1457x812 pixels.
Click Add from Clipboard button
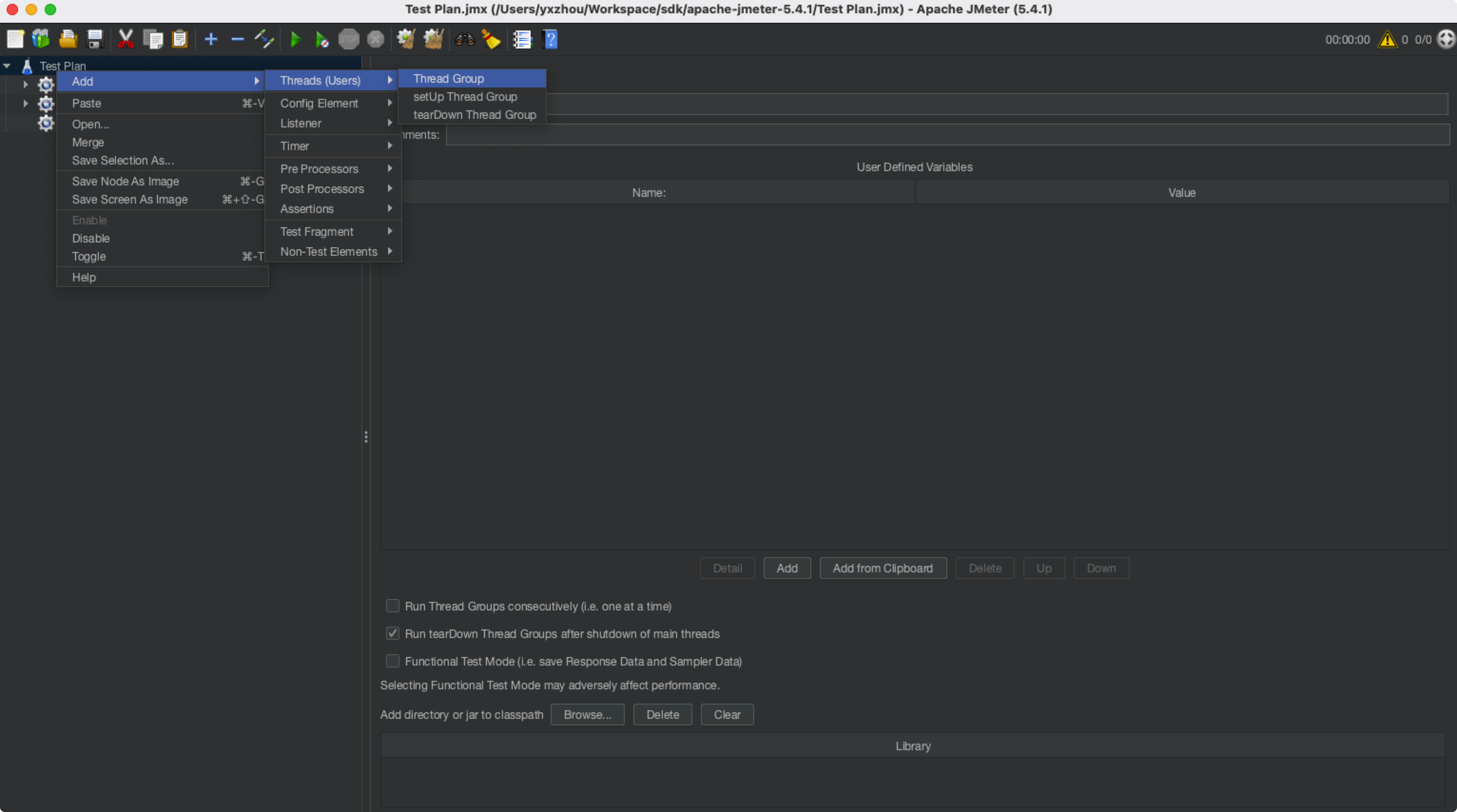click(883, 568)
